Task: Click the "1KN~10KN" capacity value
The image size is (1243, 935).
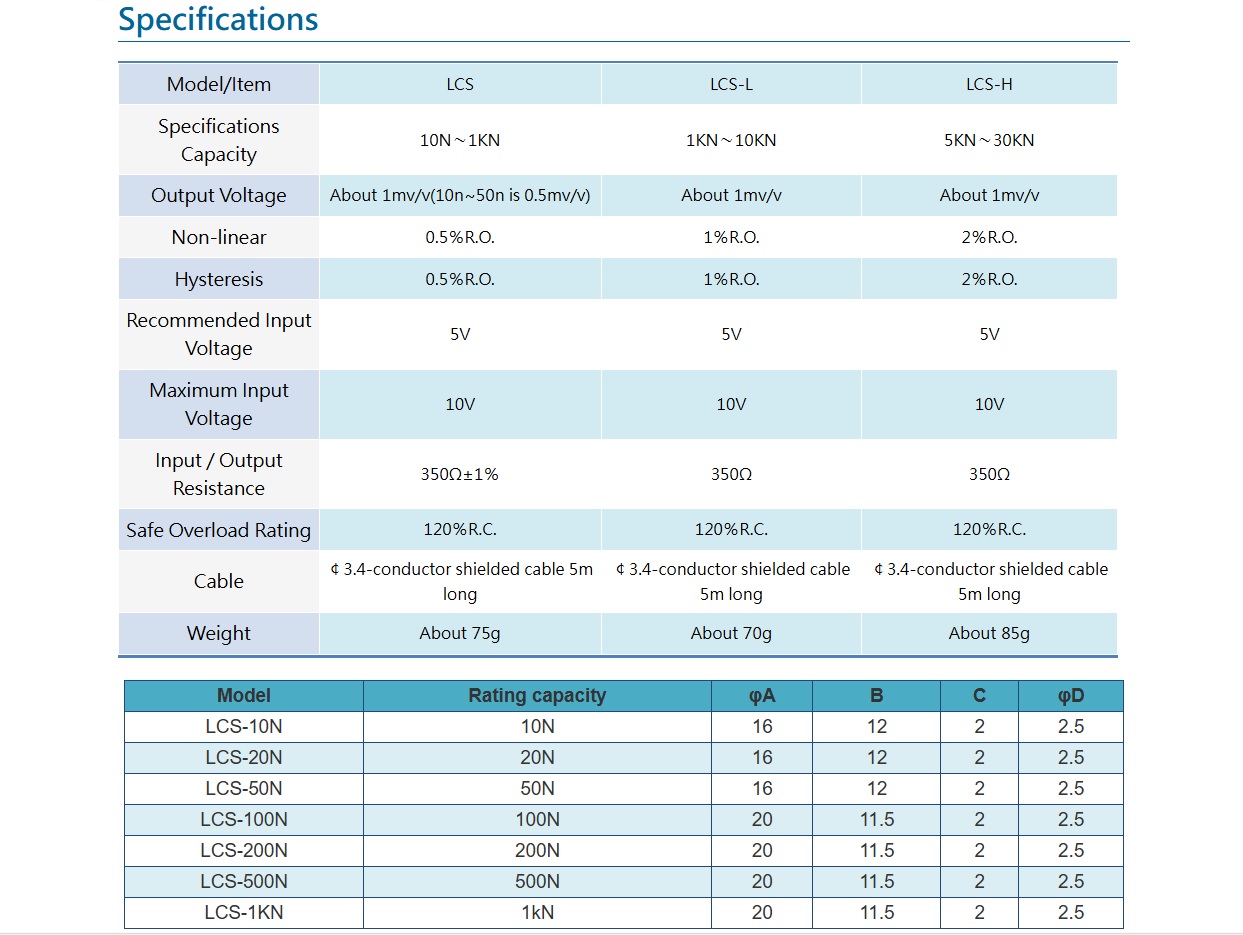Action: click(731, 140)
